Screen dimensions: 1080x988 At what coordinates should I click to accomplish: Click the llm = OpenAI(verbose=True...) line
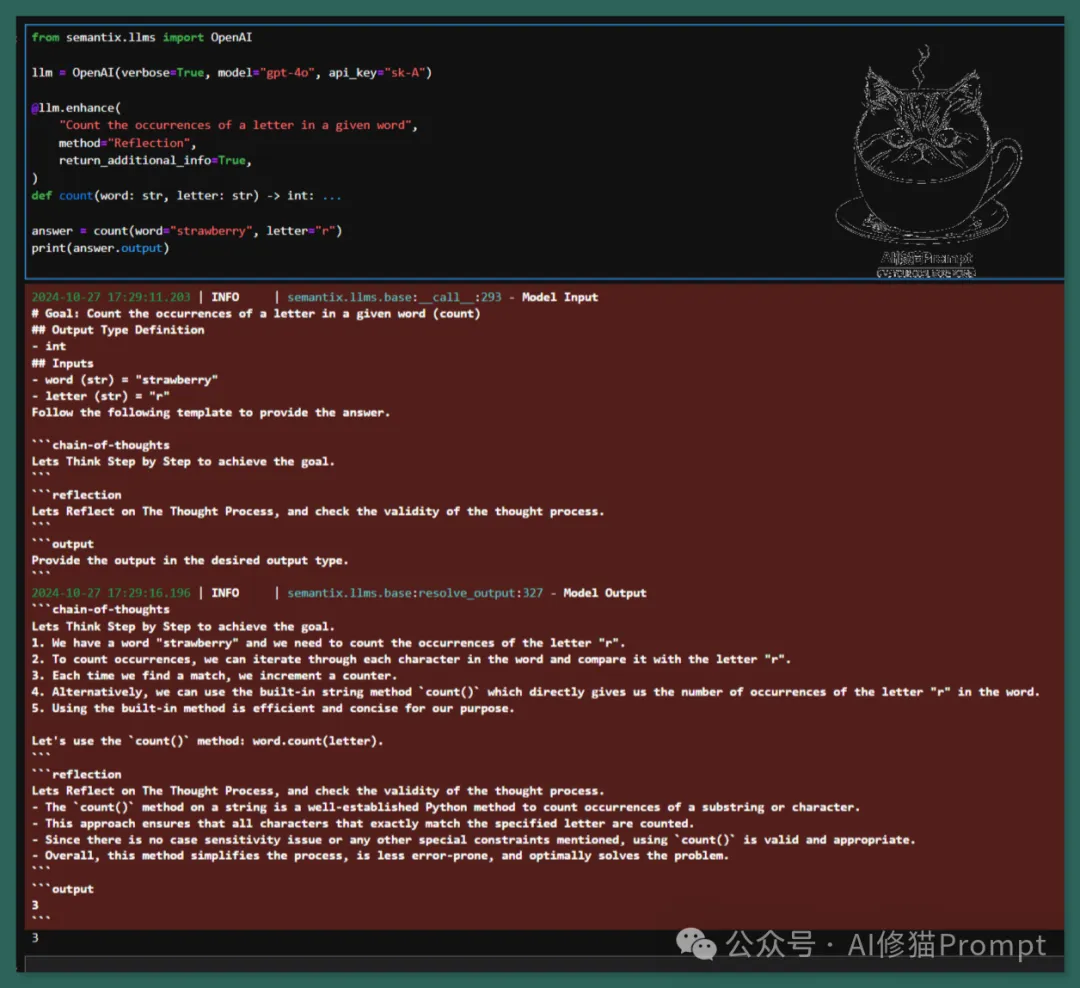click(x=231, y=72)
